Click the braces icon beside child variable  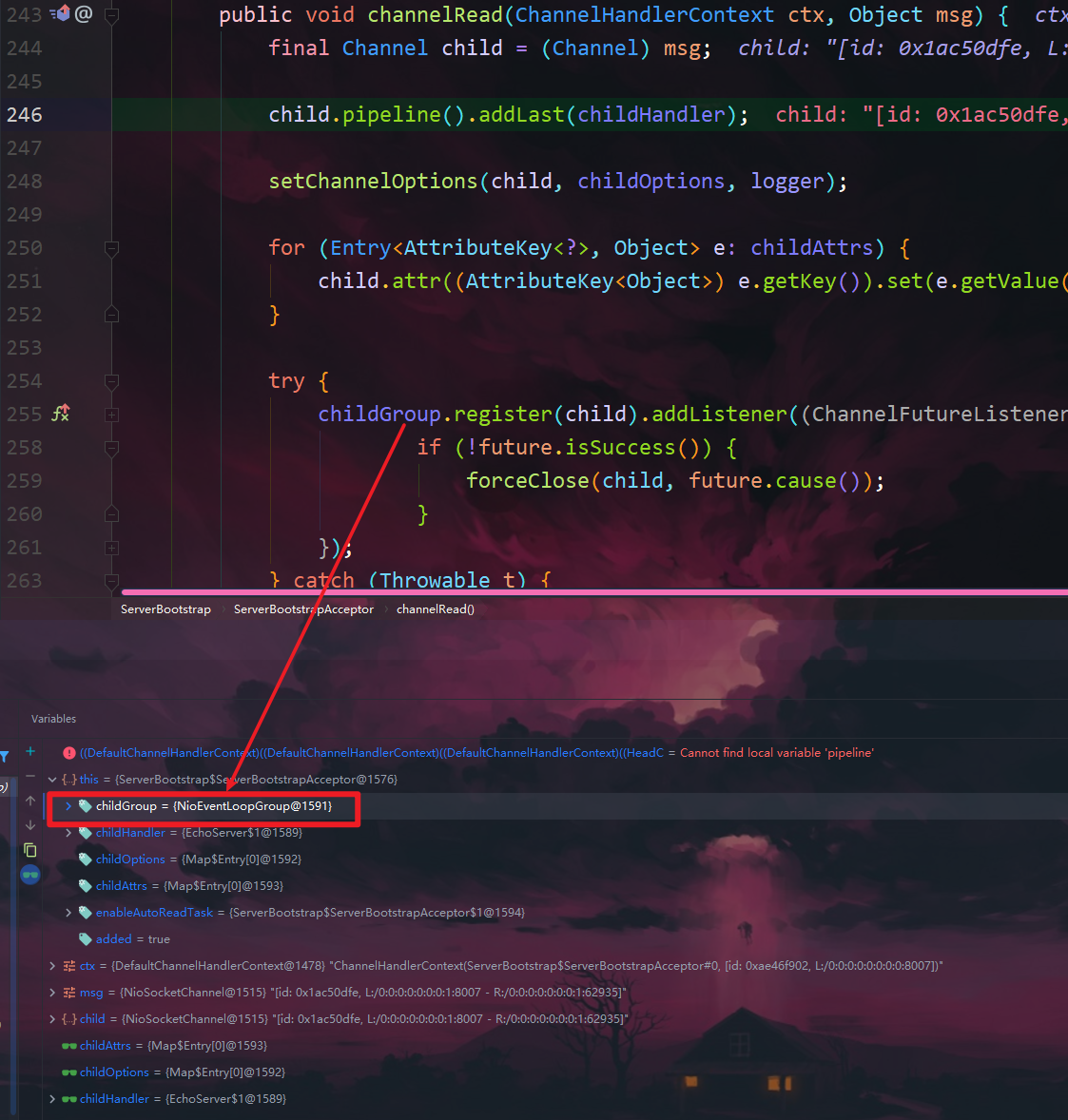(x=69, y=1019)
